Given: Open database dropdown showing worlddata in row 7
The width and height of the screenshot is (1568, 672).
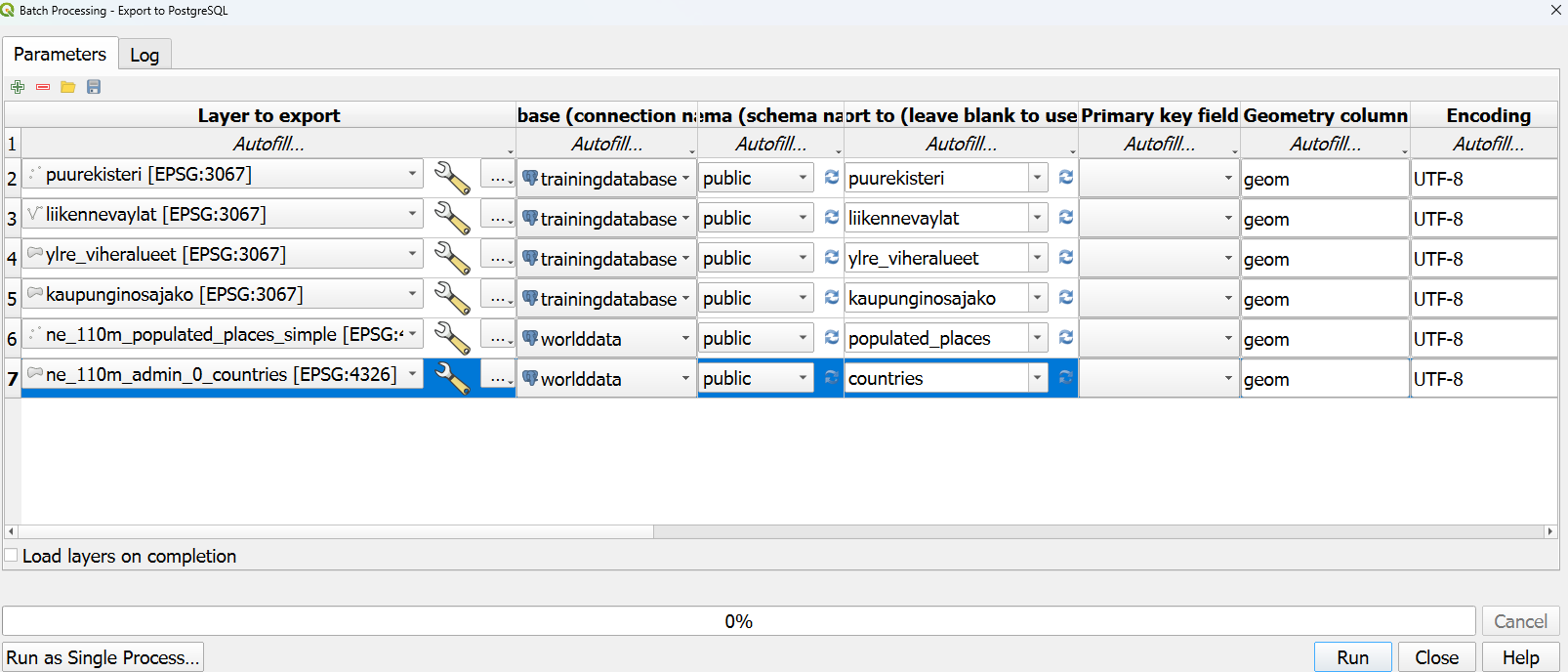Looking at the screenshot, I should 606,378.
